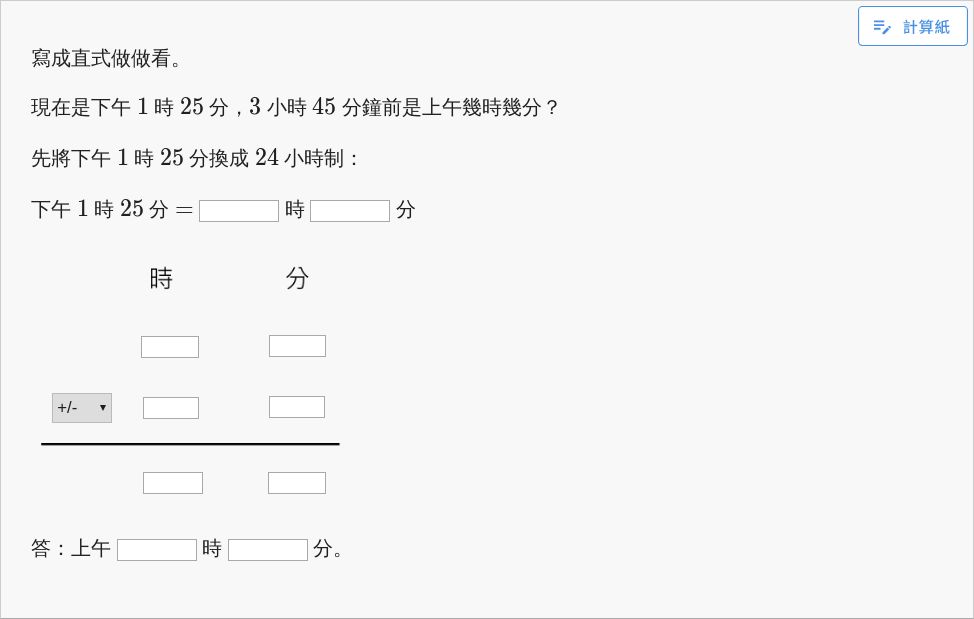Click the blue-bordered 計算紙 button
974x619 pixels.
912,26
